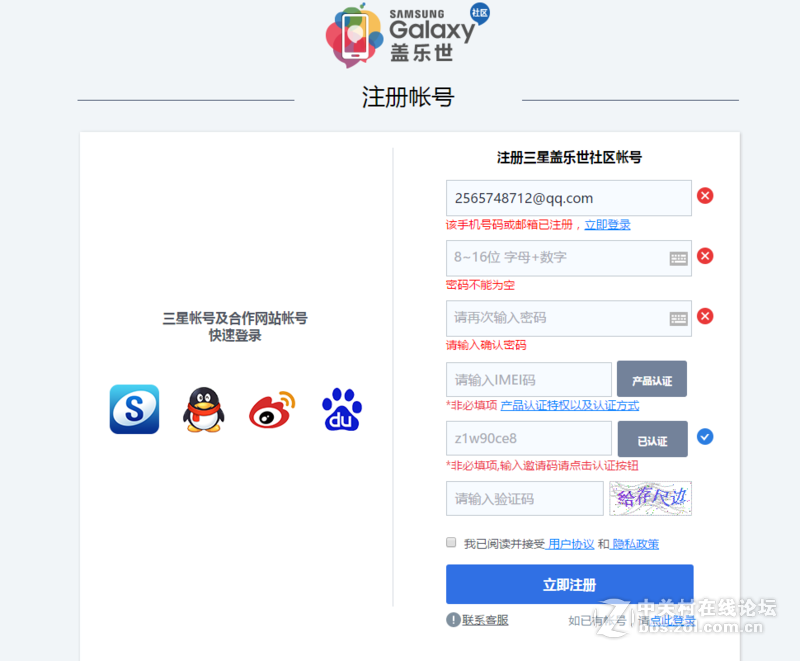Open virtual keyboard in confirm password field

pyautogui.click(x=679, y=319)
